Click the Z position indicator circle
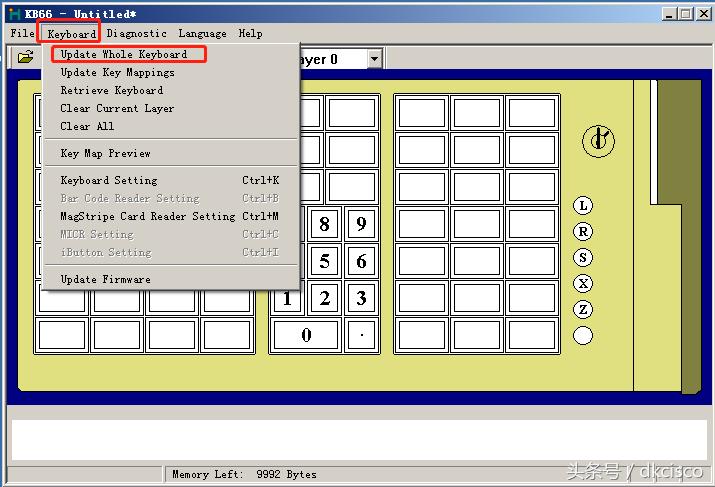 coord(583,310)
